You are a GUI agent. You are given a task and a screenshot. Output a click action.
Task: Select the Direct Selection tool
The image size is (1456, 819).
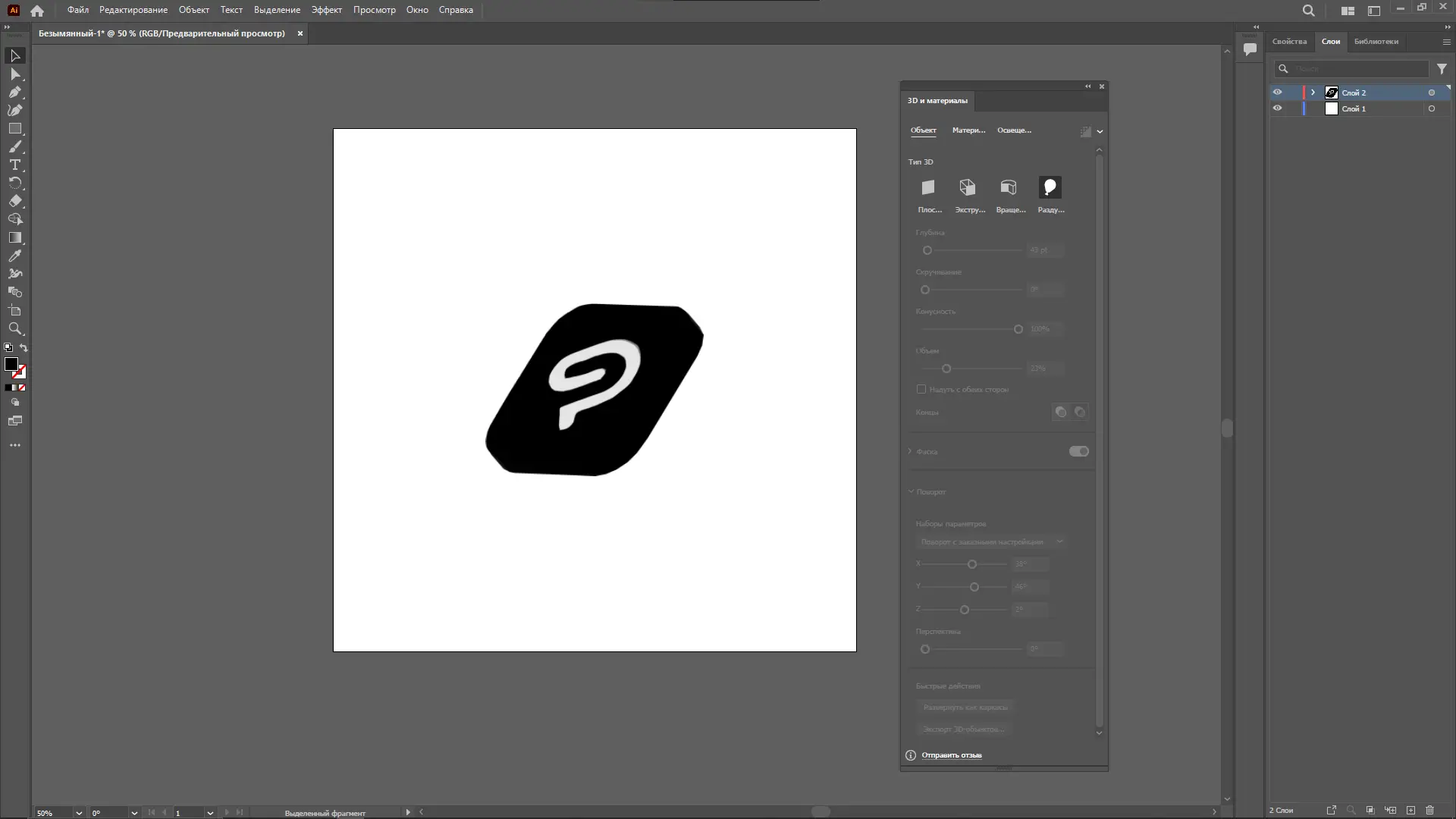click(x=14, y=74)
